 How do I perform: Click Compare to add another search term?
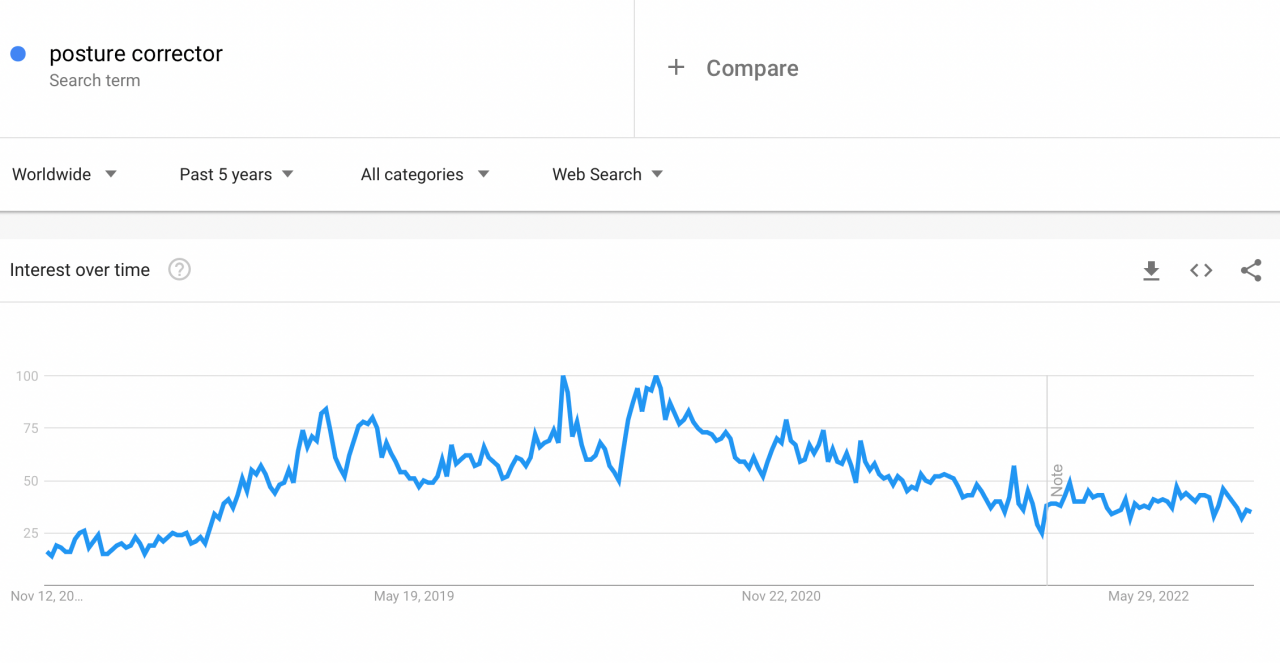coord(752,68)
